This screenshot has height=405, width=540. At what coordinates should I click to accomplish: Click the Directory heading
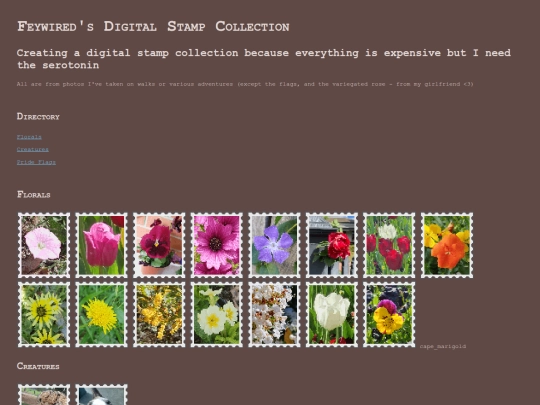[38, 116]
